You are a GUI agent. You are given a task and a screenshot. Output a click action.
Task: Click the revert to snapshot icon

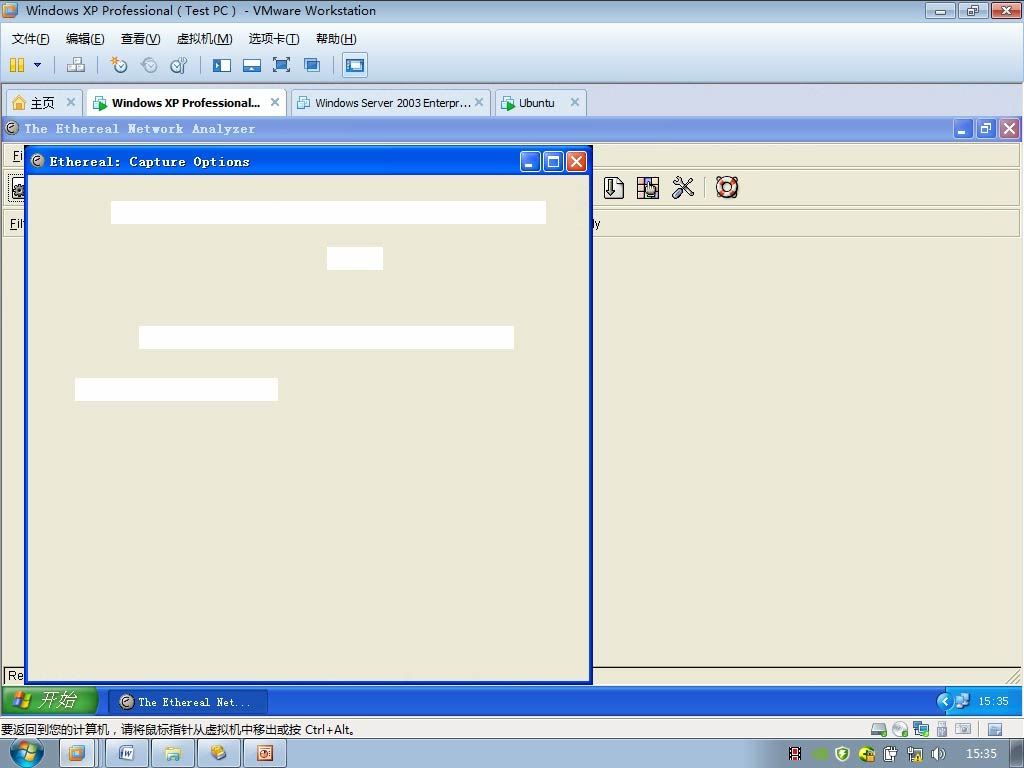(x=149, y=65)
